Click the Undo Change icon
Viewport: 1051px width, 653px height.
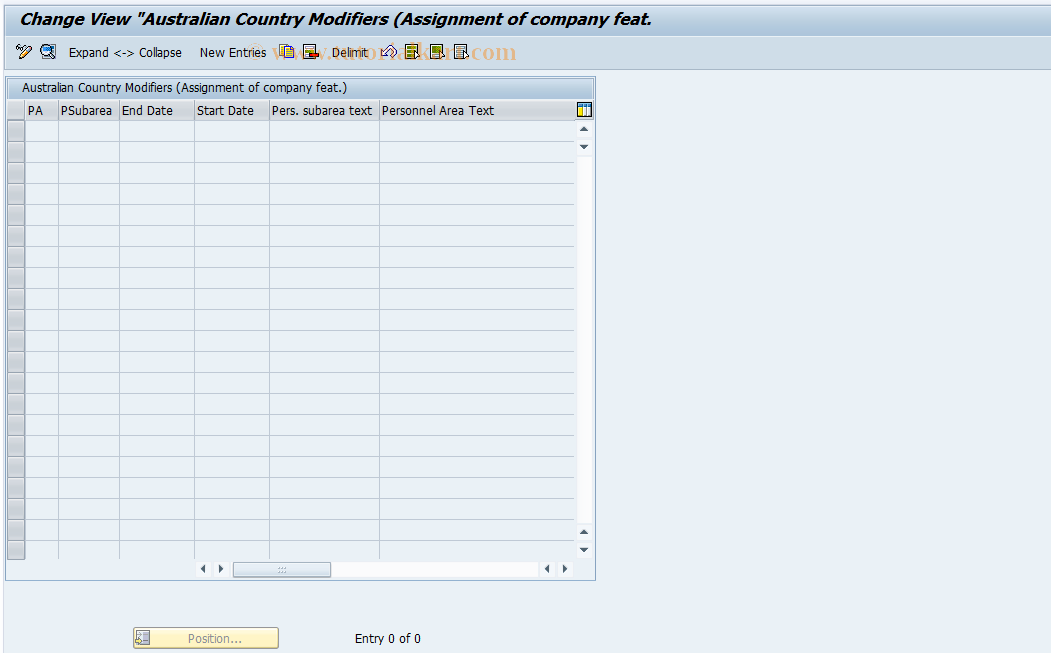click(389, 52)
